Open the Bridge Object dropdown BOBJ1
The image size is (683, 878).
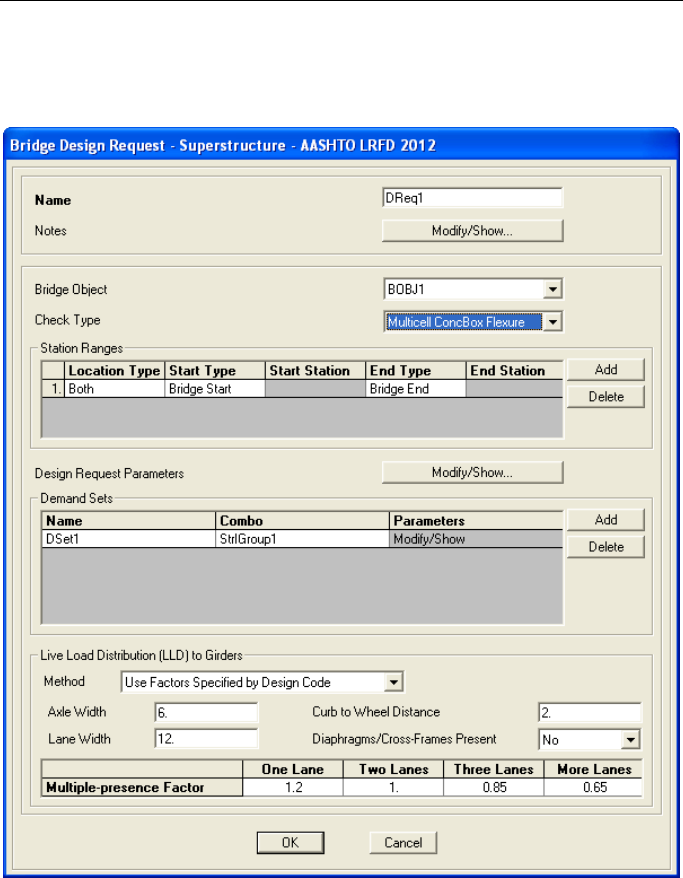[473, 289]
